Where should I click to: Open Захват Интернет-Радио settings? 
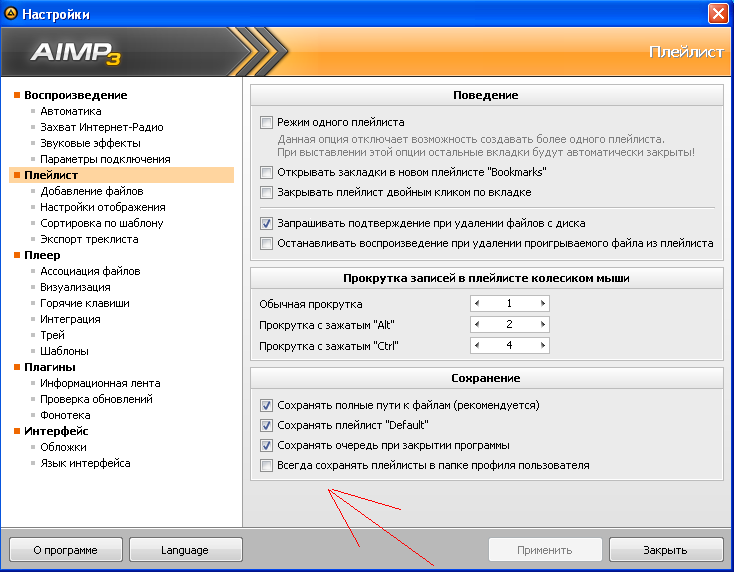[x=102, y=127]
